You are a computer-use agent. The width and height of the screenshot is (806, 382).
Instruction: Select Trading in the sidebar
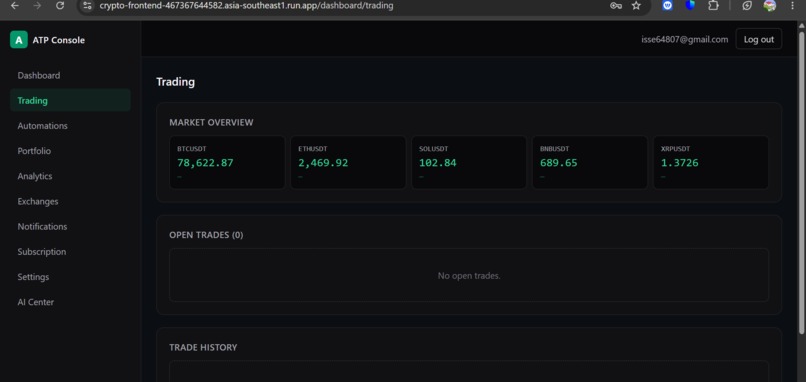point(70,100)
